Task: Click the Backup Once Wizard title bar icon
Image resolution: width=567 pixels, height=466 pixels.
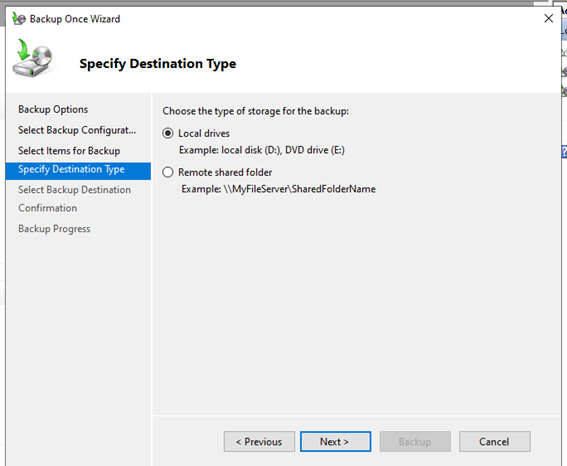Action: 19,18
